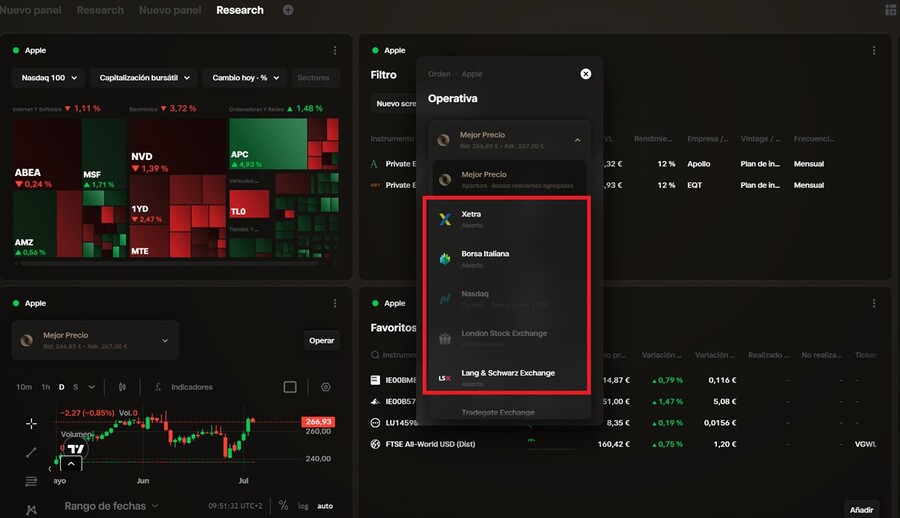Click the Operar button

pos(321,341)
